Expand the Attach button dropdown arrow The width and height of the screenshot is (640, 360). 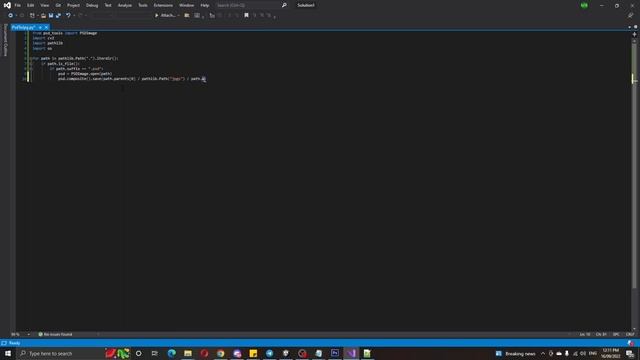(x=178, y=16)
